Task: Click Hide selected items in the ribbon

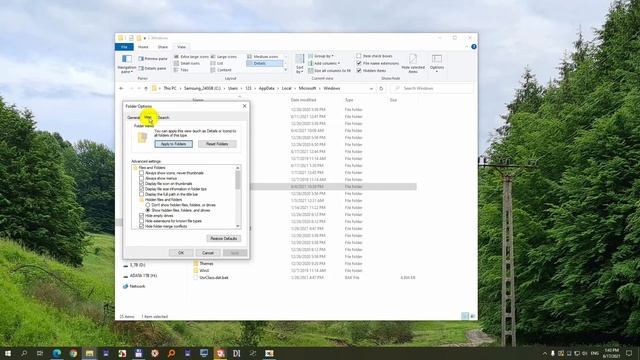Action: [x=413, y=63]
